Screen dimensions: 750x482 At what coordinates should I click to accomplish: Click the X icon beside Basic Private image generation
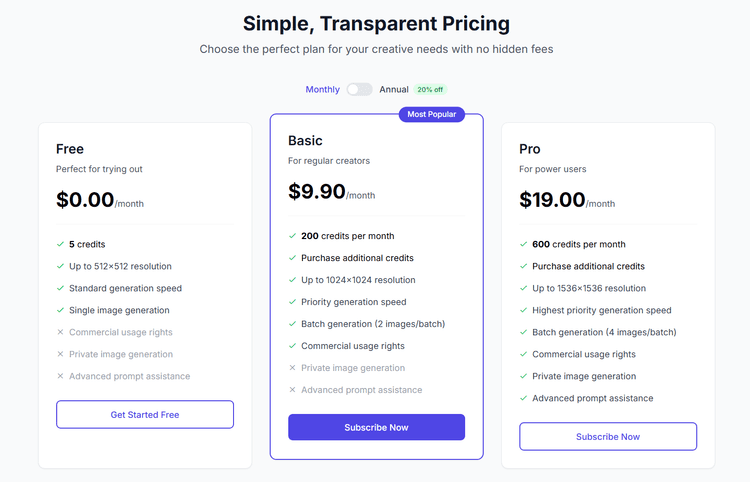point(292,368)
